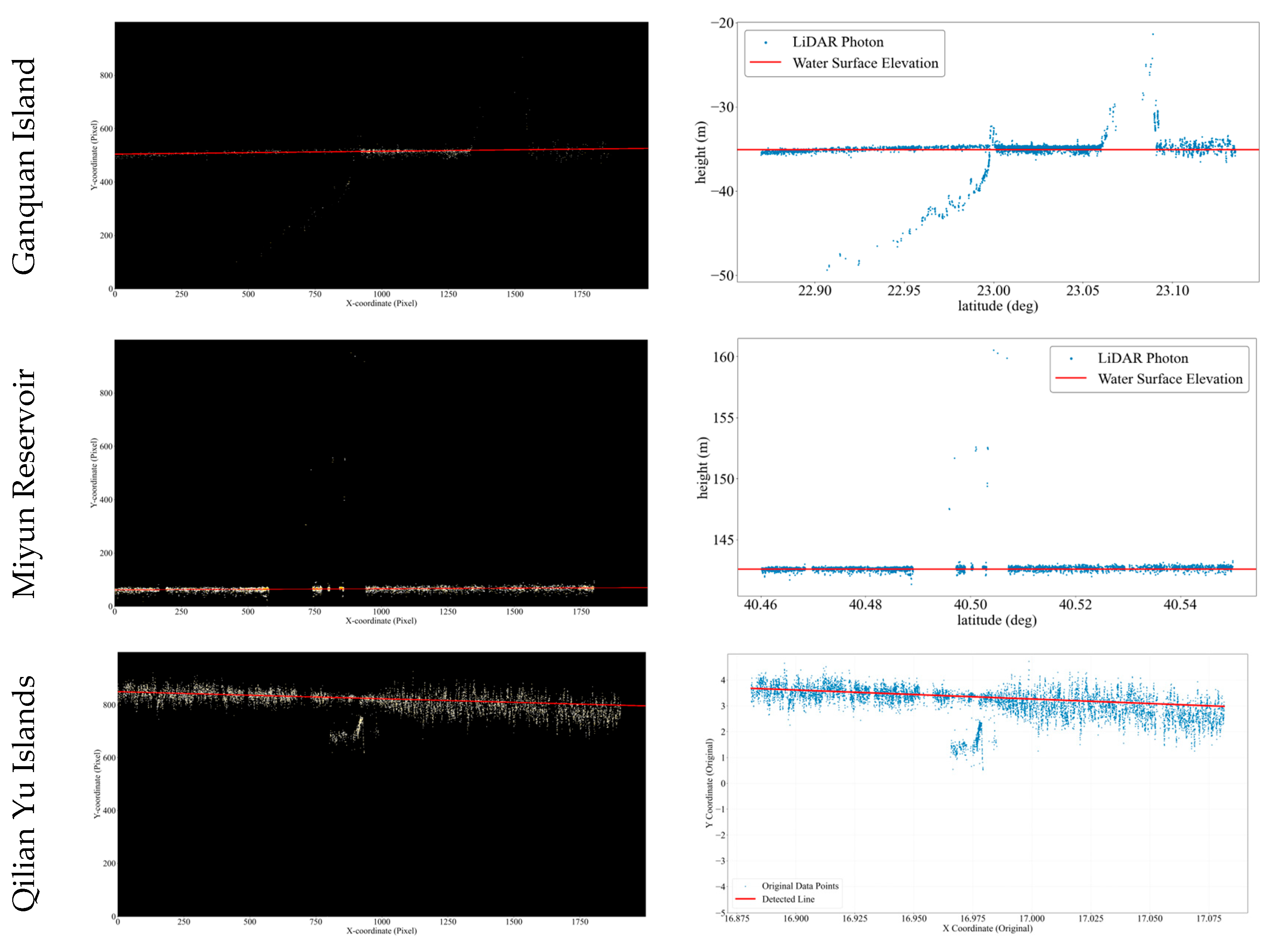Click the 40.46 latitude tick label

coord(760,604)
